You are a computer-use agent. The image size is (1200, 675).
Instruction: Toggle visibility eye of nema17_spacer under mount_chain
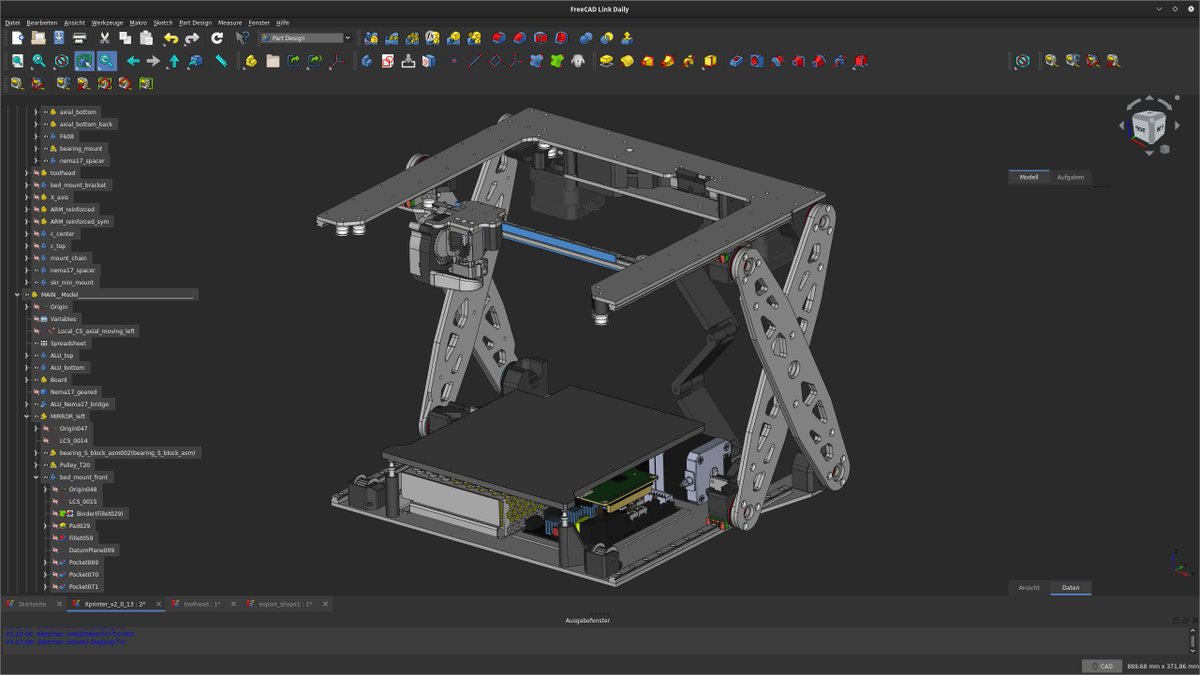click(x=36, y=270)
